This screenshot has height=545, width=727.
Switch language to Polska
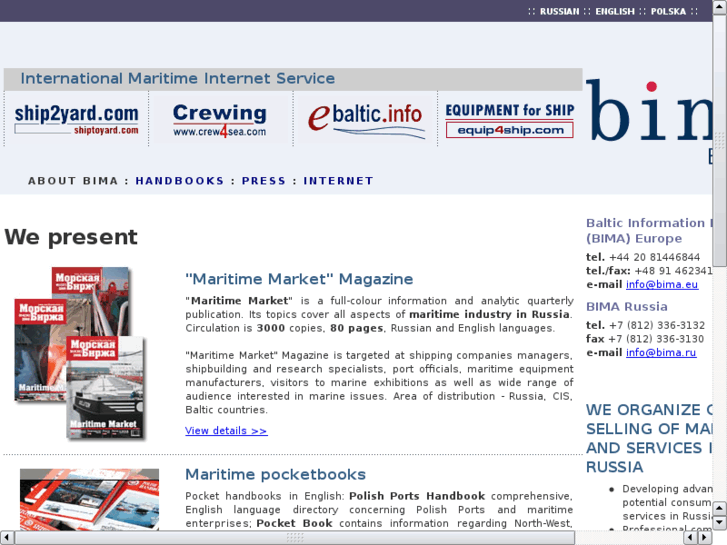[x=668, y=12]
